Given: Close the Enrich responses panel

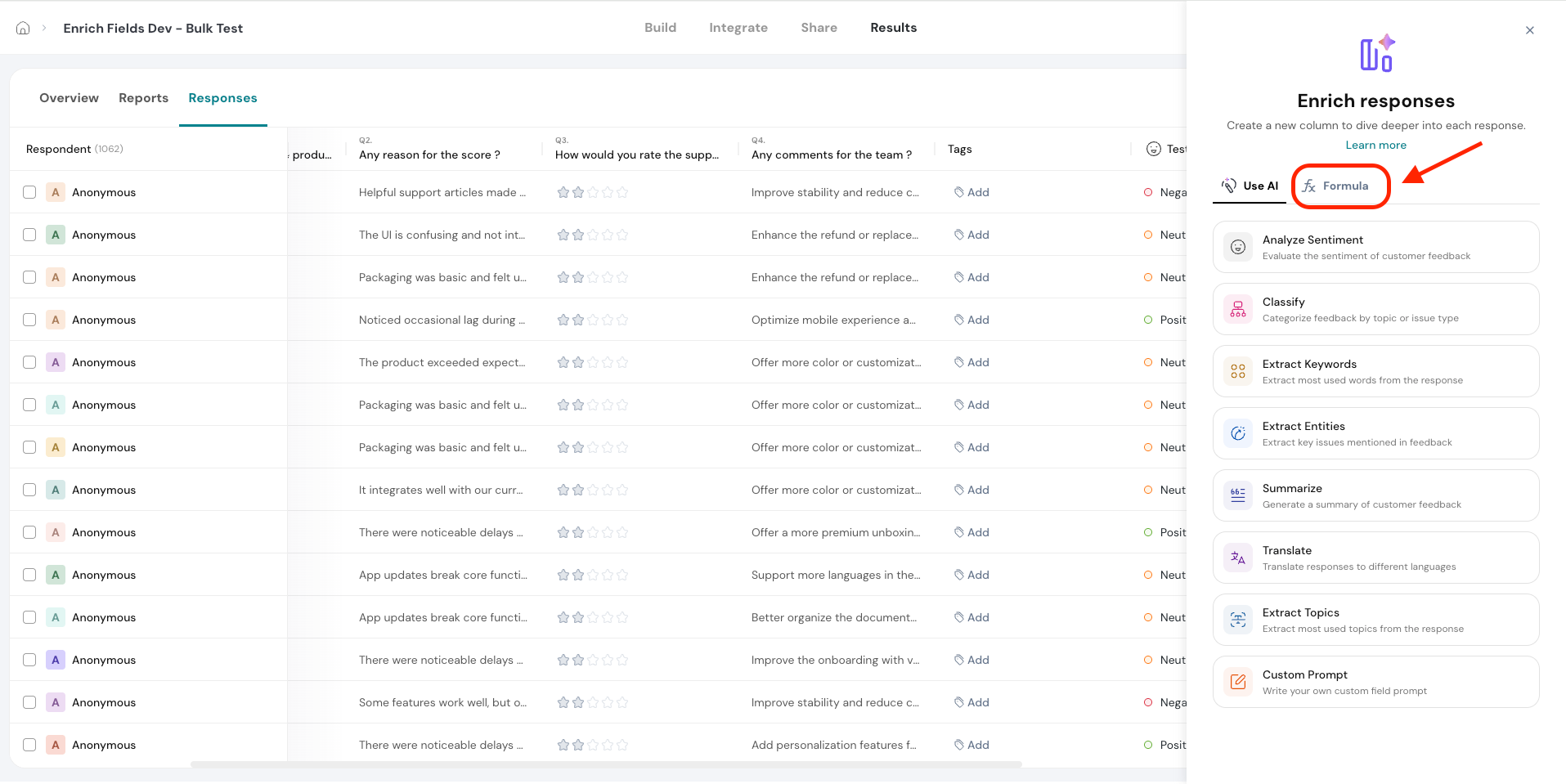Looking at the screenshot, I should pyautogui.click(x=1529, y=30).
